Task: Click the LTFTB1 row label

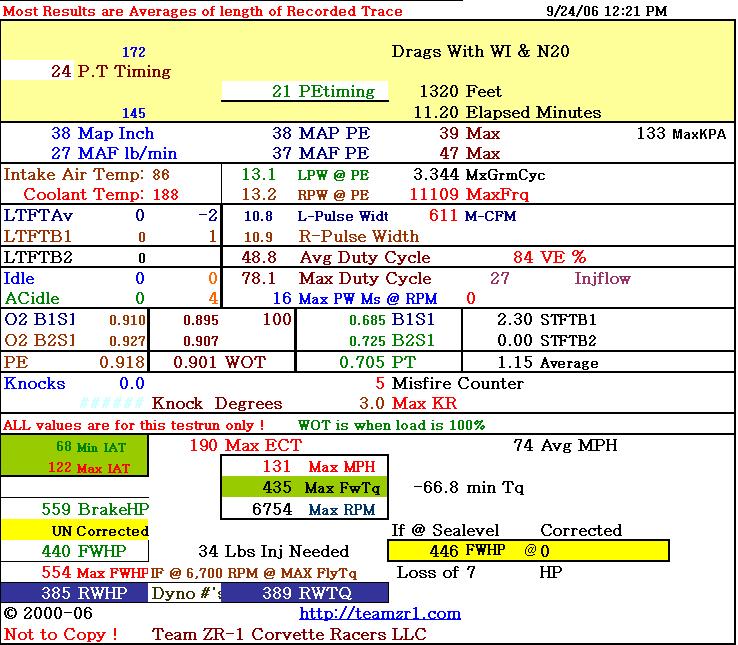Action: [38, 236]
